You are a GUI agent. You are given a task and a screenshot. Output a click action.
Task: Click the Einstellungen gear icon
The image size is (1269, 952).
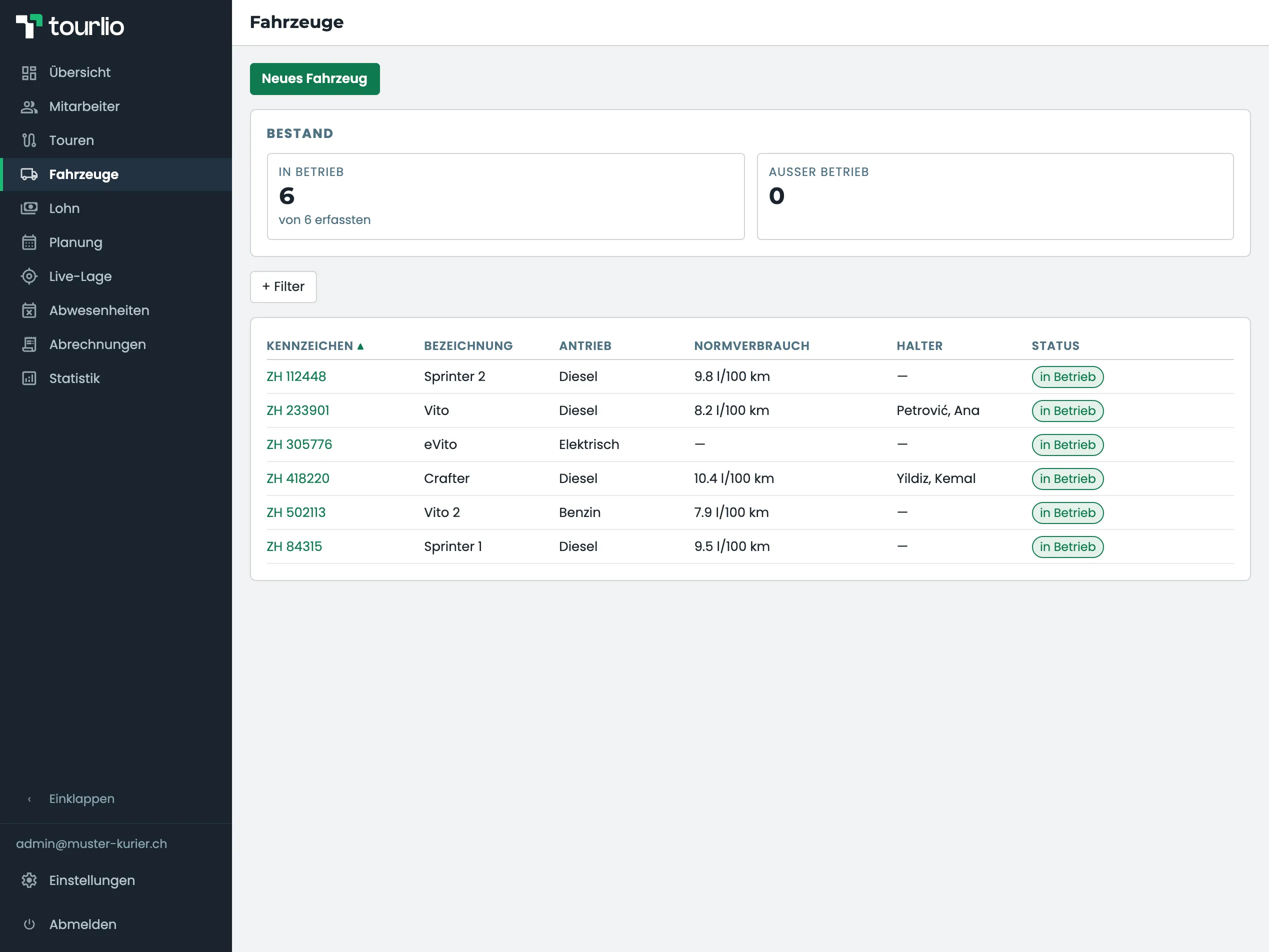point(28,880)
